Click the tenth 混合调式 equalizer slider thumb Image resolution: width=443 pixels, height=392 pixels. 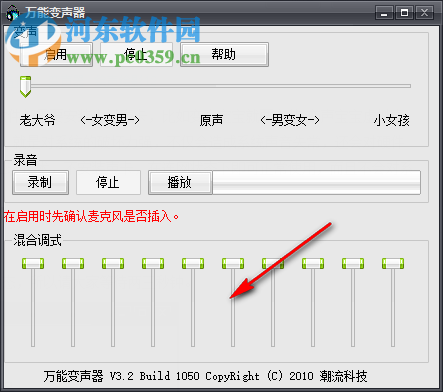(x=393, y=263)
